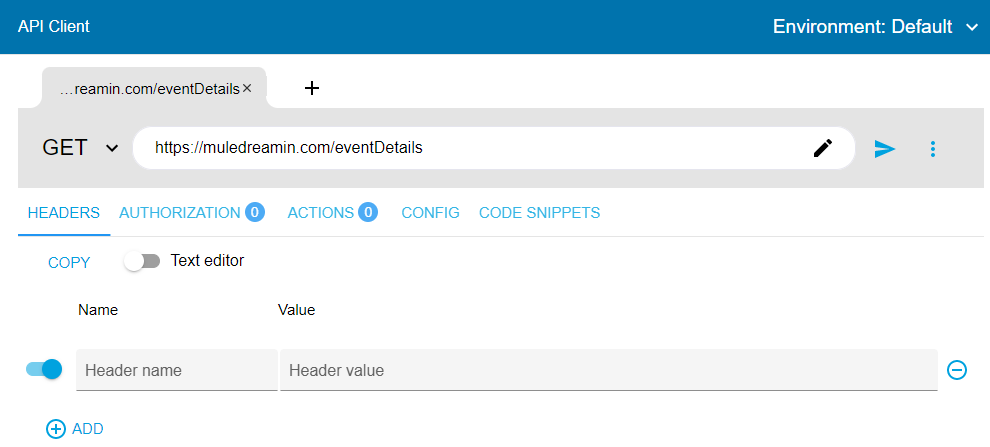This screenshot has width=990, height=447.
Task: Go to the Config tab
Action: coord(430,213)
